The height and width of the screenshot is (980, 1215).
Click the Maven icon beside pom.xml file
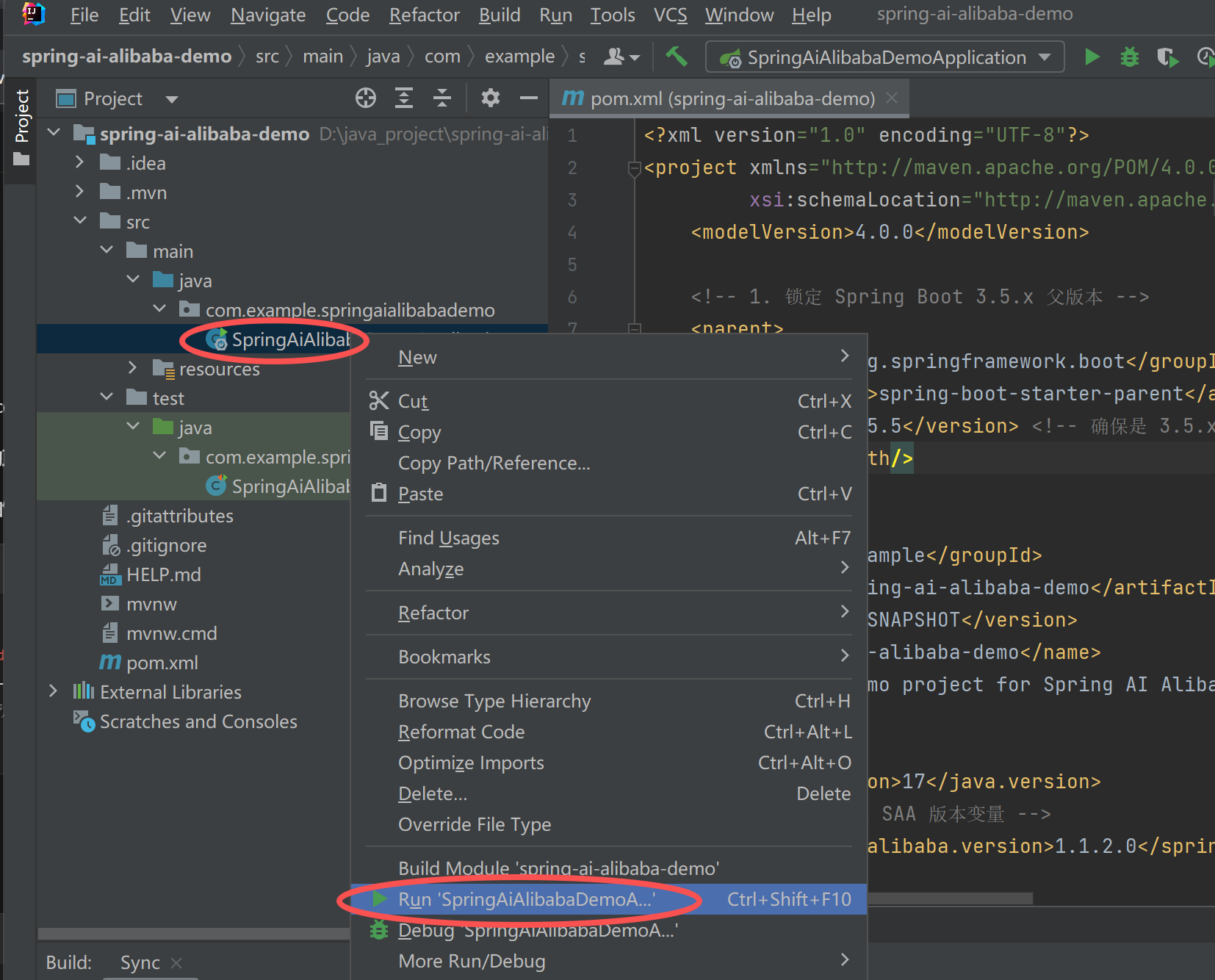tap(110, 663)
